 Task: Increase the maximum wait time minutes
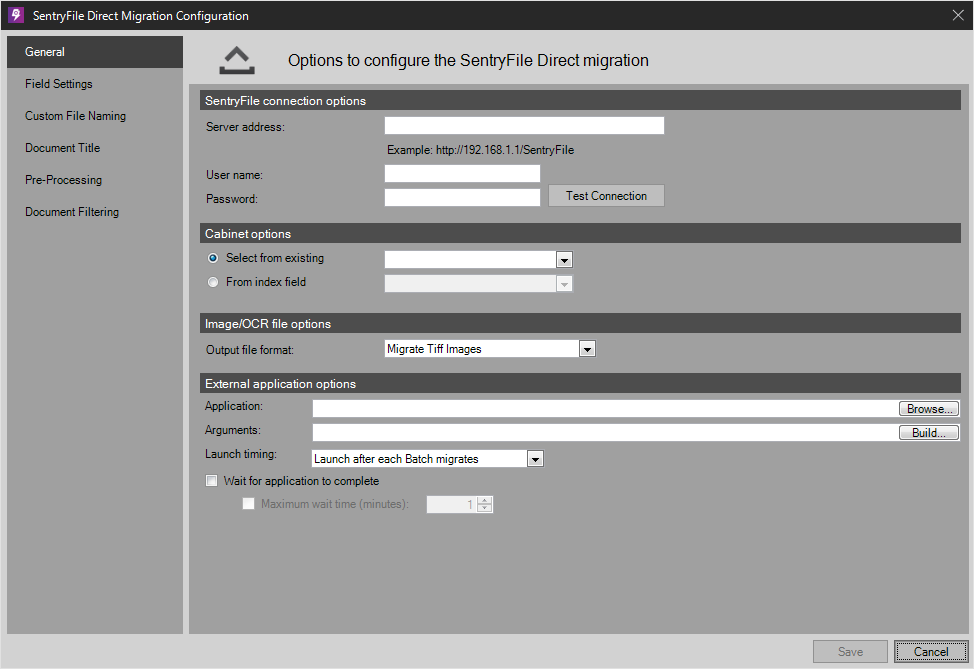coord(485,501)
